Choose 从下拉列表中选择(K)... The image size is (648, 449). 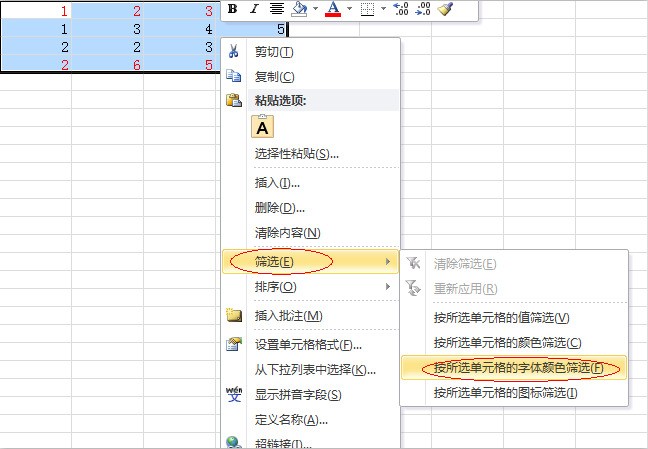tap(310, 369)
